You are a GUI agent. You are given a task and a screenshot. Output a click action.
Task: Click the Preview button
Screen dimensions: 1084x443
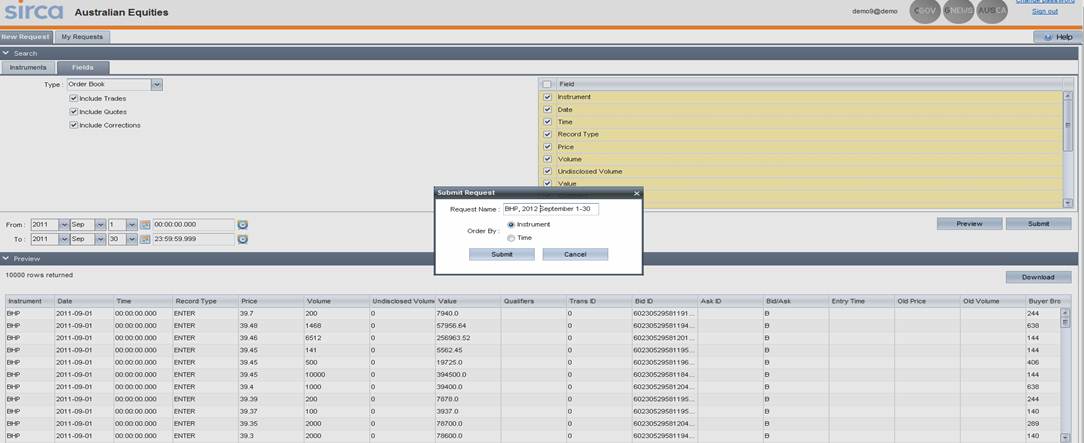tap(969, 224)
